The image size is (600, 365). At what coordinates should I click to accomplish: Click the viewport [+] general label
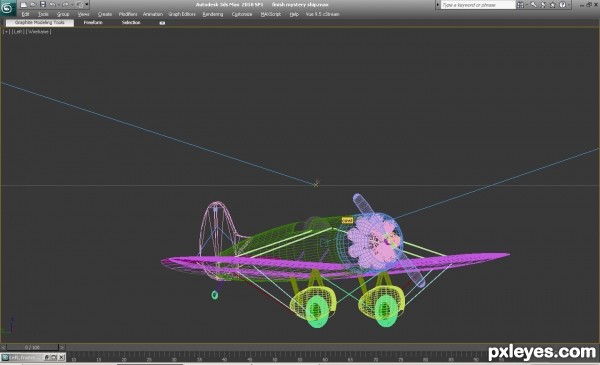(7, 32)
